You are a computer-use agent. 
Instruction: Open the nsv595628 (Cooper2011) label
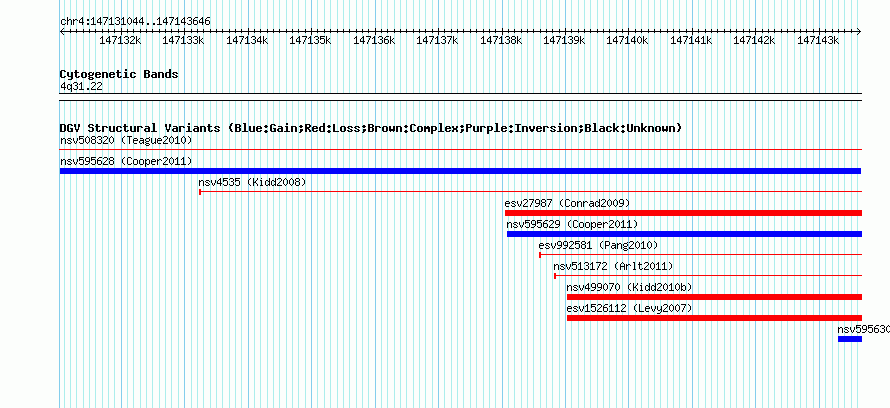[126, 161]
